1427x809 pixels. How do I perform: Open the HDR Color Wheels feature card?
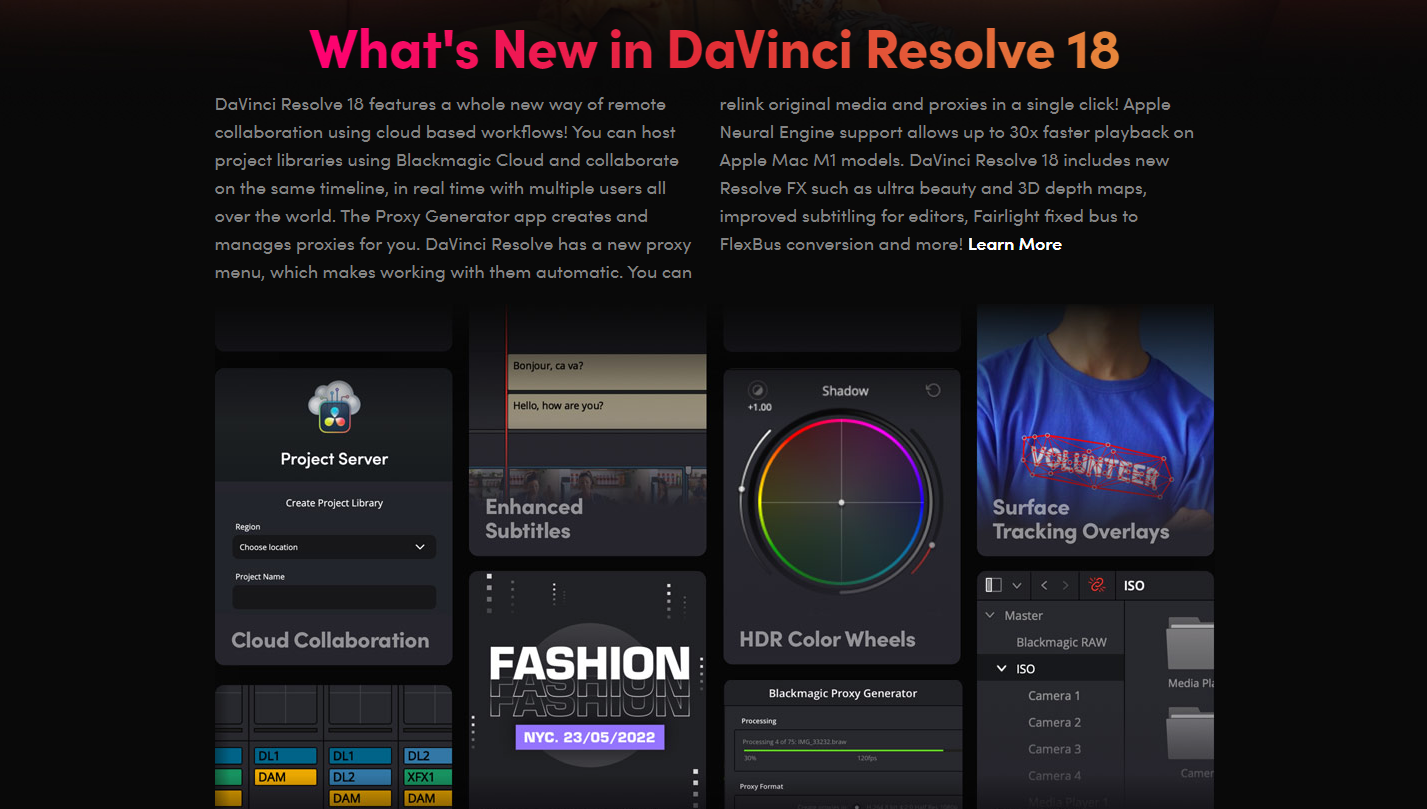[842, 517]
